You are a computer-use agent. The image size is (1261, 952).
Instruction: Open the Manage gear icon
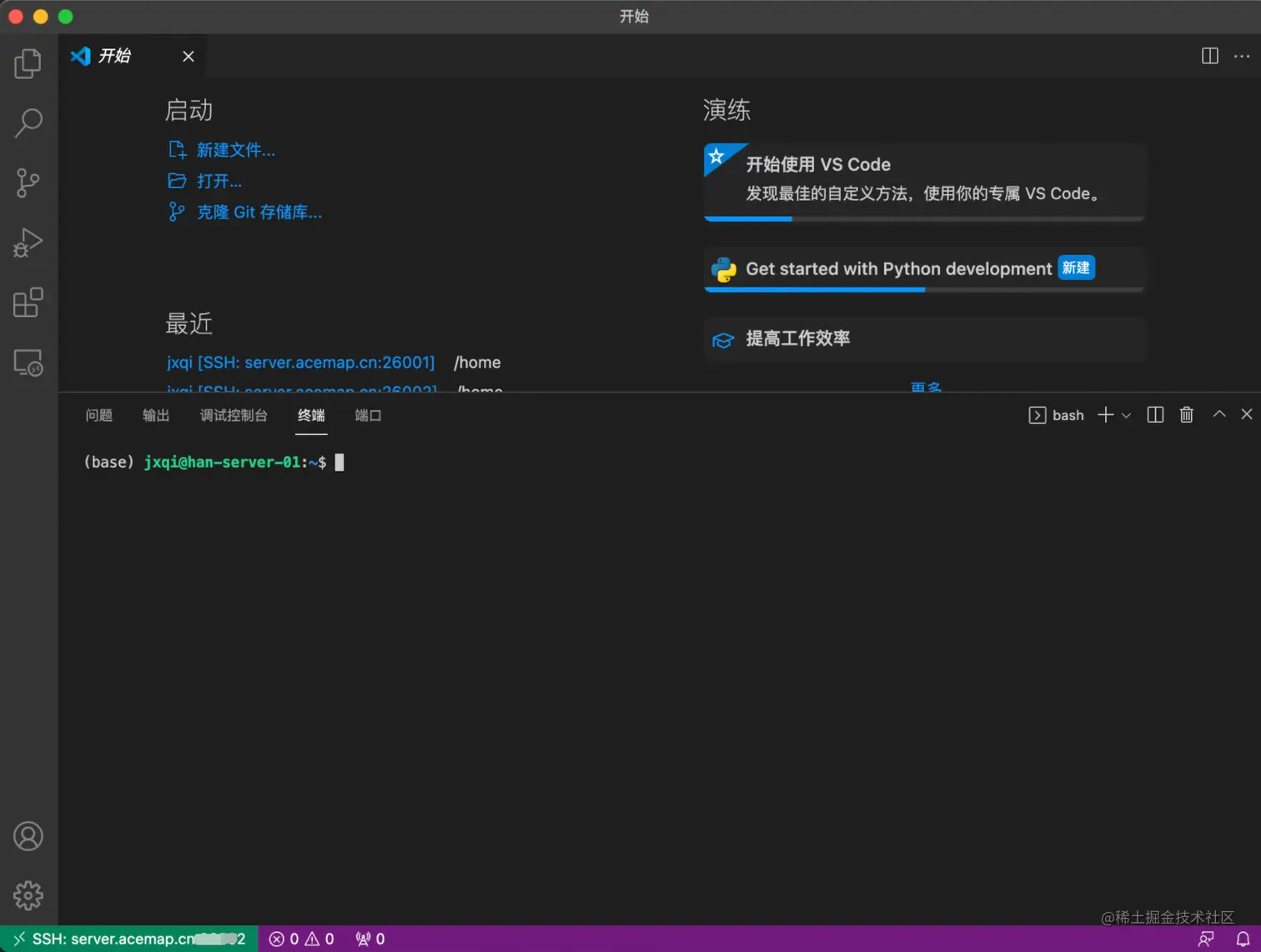click(28, 895)
